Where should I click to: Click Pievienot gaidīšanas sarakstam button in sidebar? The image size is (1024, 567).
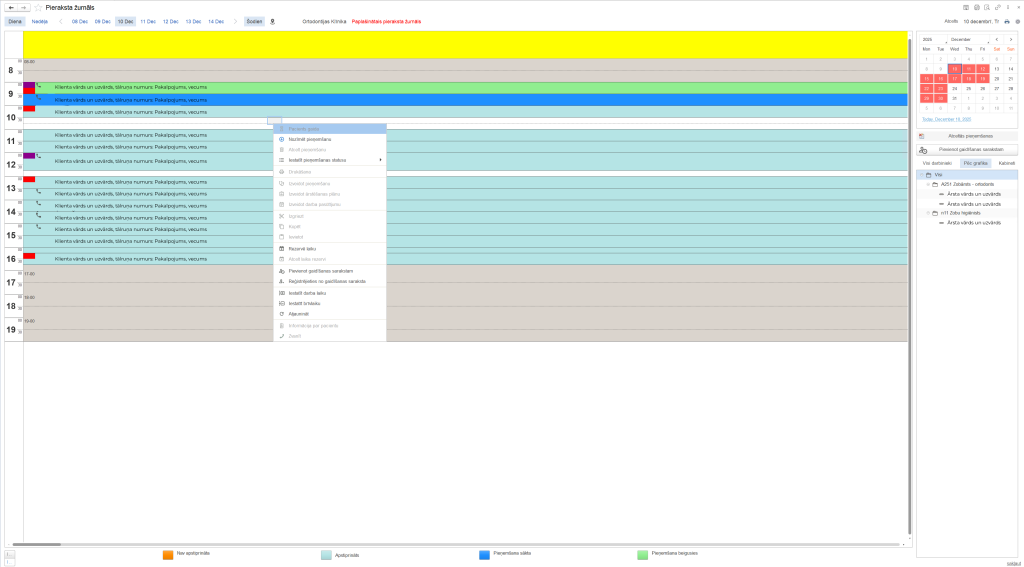pos(971,149)
